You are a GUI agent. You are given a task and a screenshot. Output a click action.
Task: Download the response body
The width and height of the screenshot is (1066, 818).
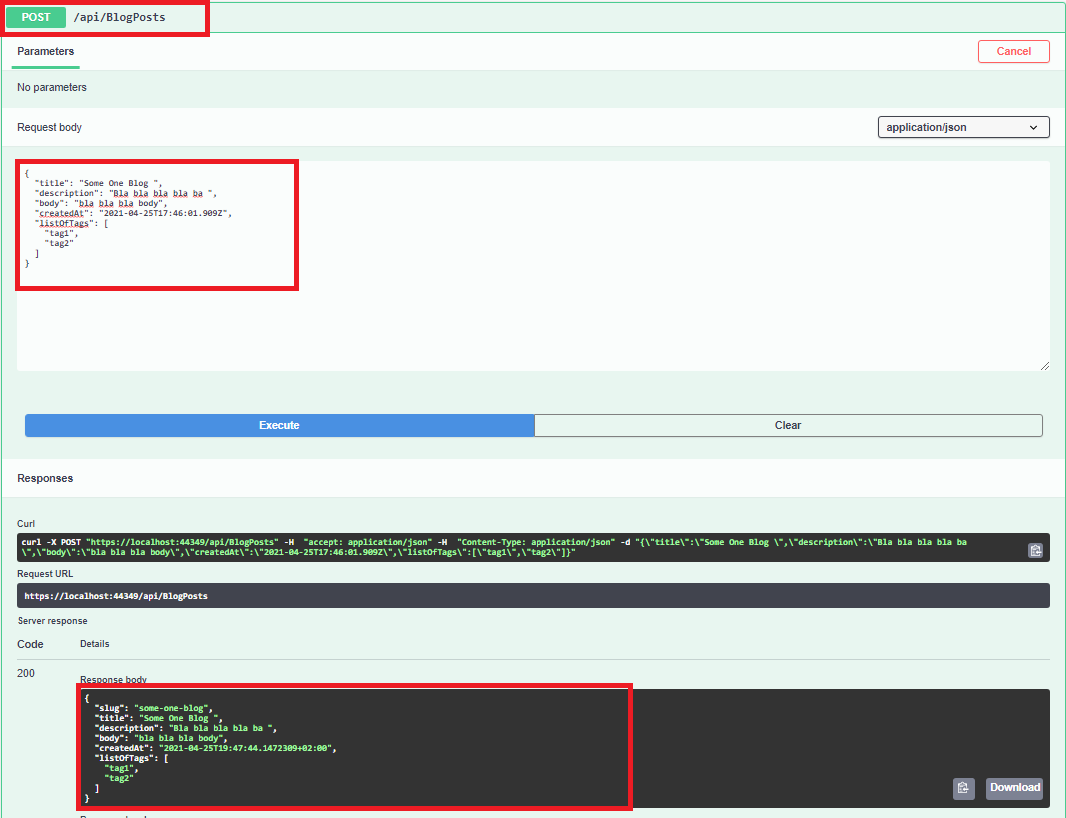click(x=1014, y=787)
